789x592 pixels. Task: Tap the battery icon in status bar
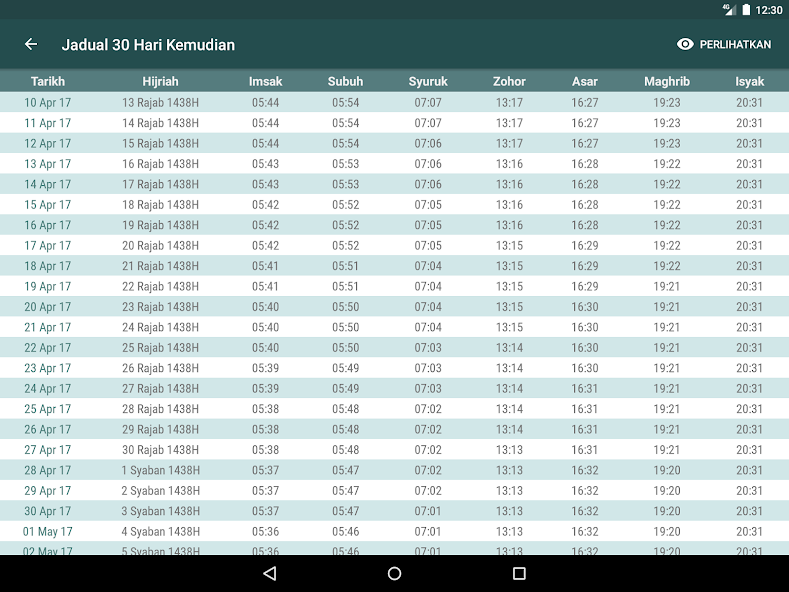click(744, 9)
